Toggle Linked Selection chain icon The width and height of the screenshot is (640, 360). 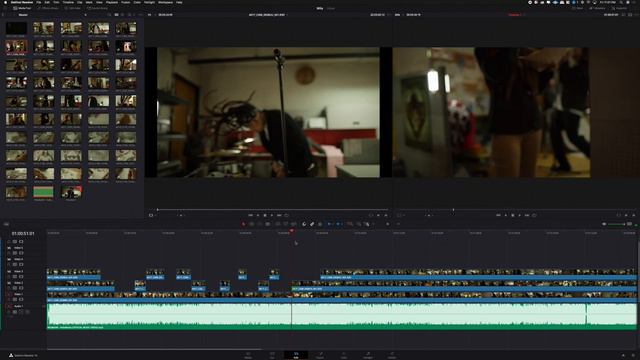(x=312, y=224)
